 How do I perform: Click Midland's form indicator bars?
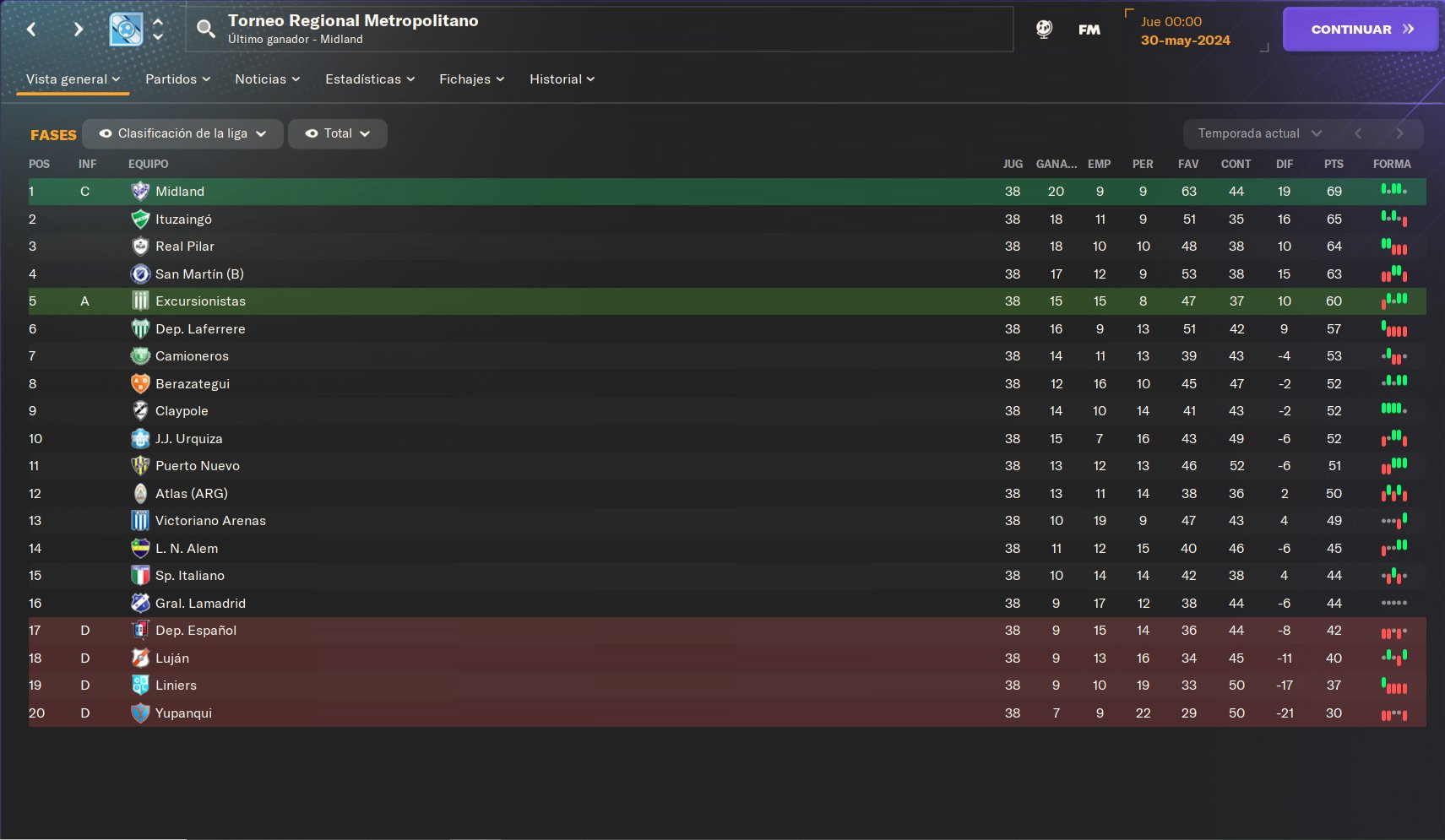(x=1393, y=190)
